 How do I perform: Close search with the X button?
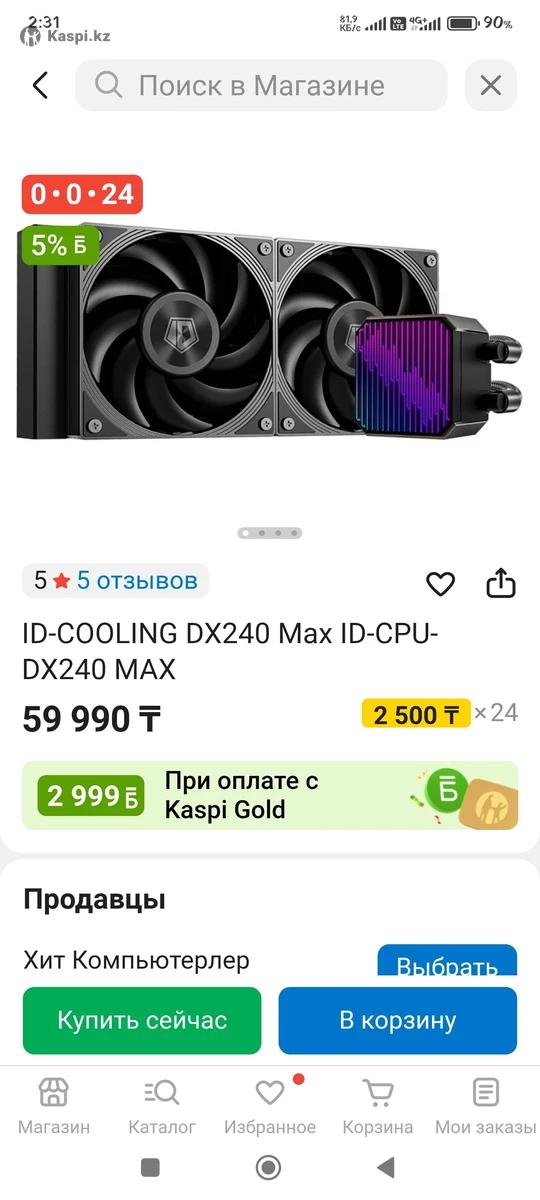pyautogui.click(x=491, y=85)
